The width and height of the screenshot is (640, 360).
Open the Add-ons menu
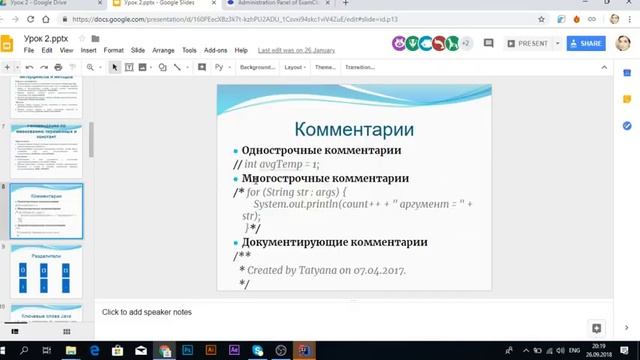click(216, 50)
